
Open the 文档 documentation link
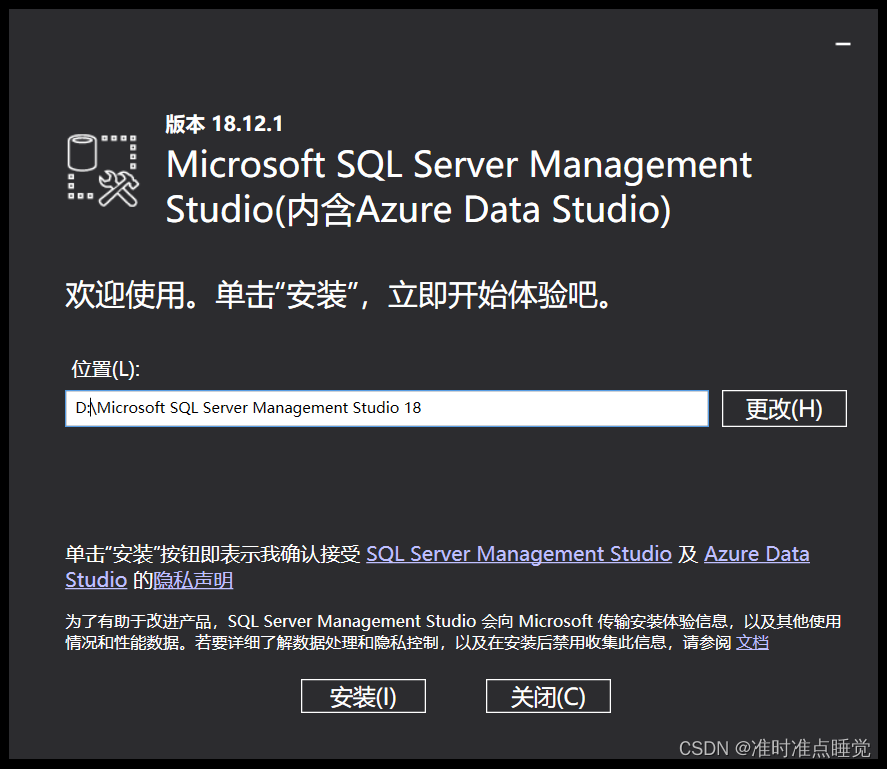pos(752,643)
